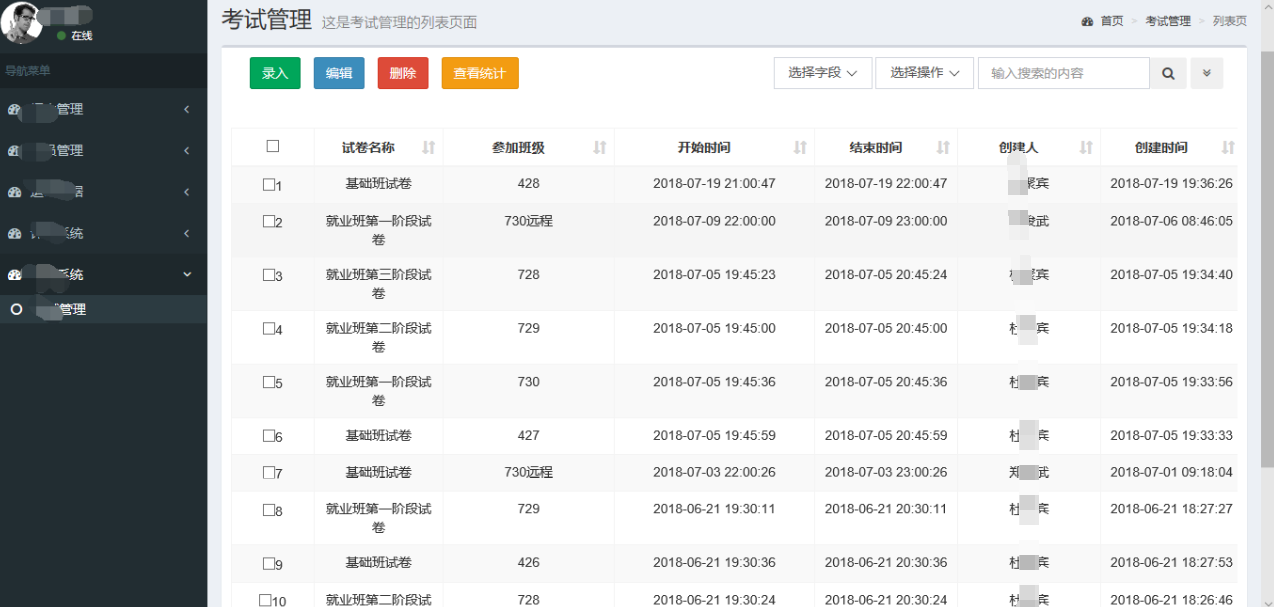Open the 选择字段 dropdown
This screenshot has height=607, width=1274.
click(822, 73)
